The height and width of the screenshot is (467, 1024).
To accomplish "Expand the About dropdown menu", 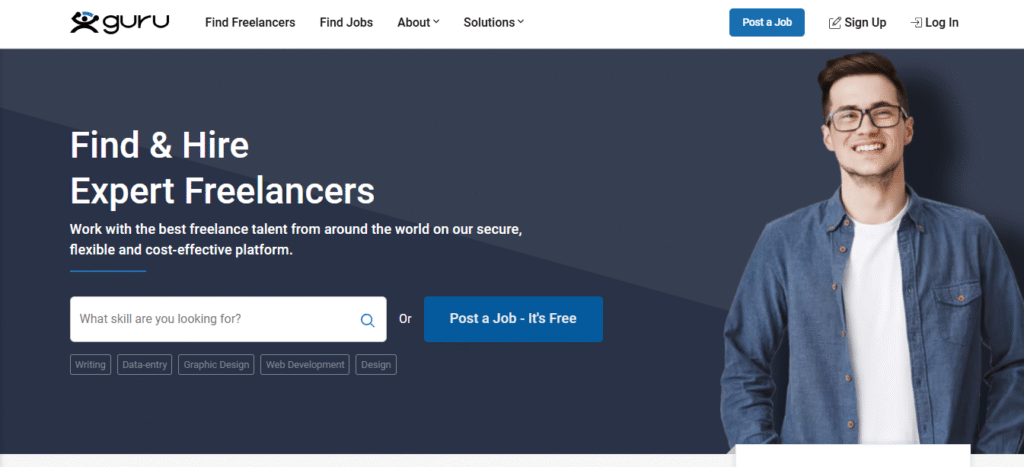I will [x=418, y=22].
